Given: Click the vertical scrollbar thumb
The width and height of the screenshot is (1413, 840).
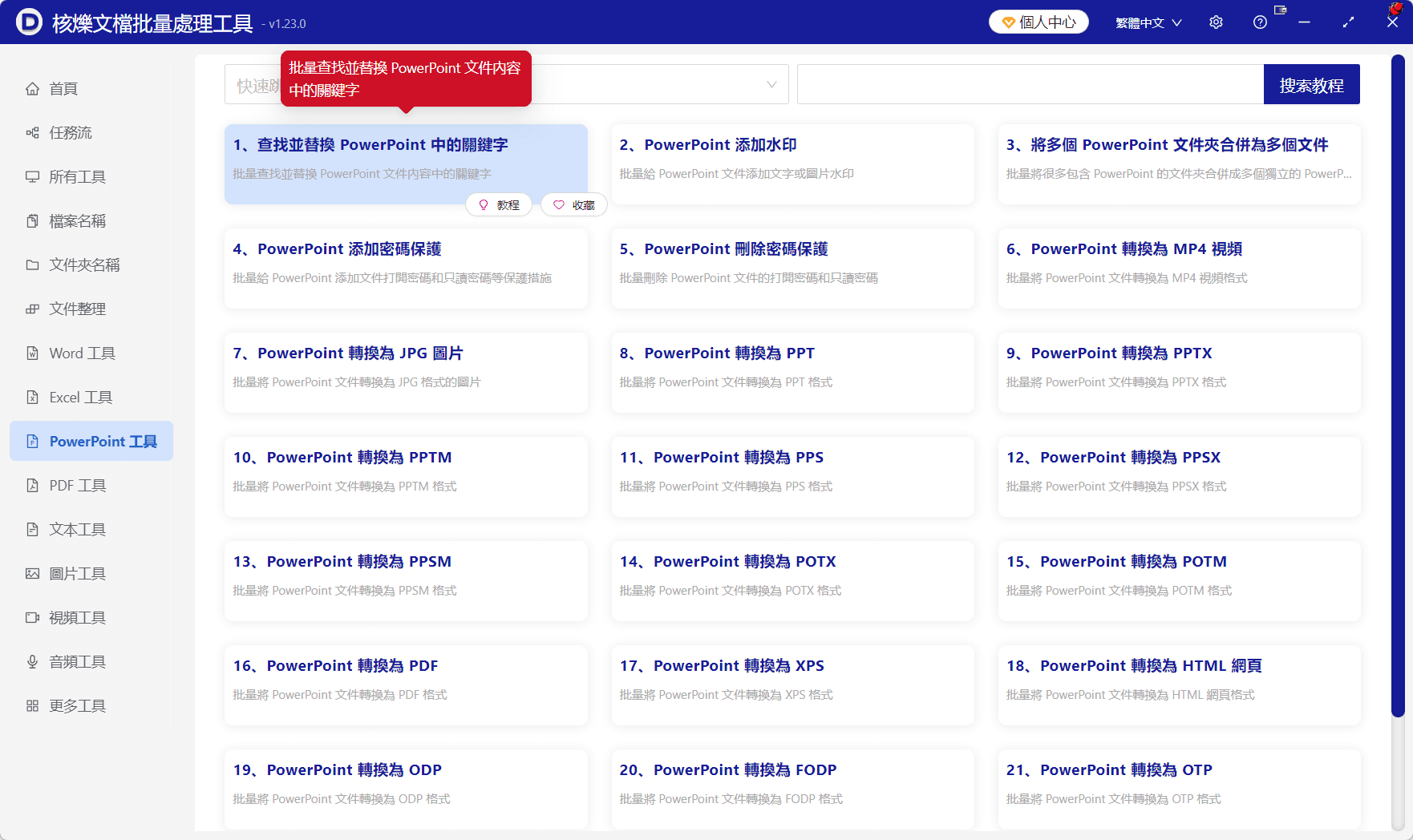Looking at the screenshot, I should (x=1398, y=385).
